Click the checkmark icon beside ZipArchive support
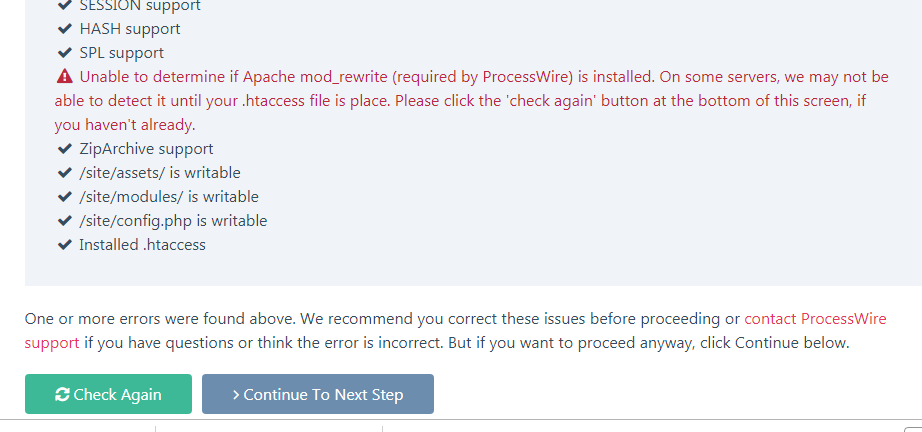Screen dimensions: 922x432 point(65,149)
